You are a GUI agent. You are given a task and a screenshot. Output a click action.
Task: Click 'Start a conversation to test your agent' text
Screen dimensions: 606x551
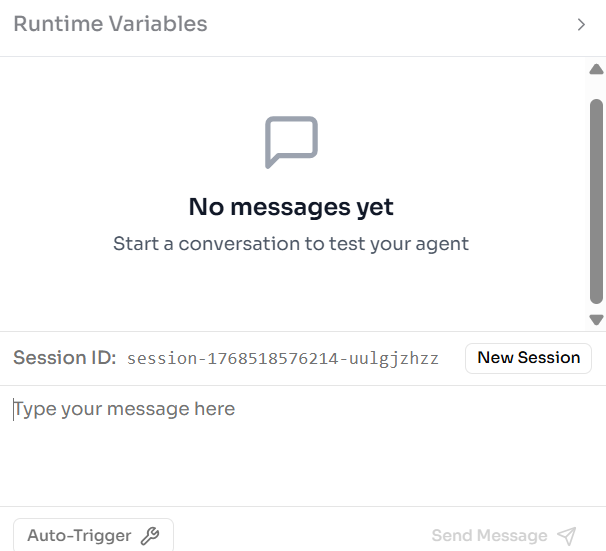coord(291,243)
